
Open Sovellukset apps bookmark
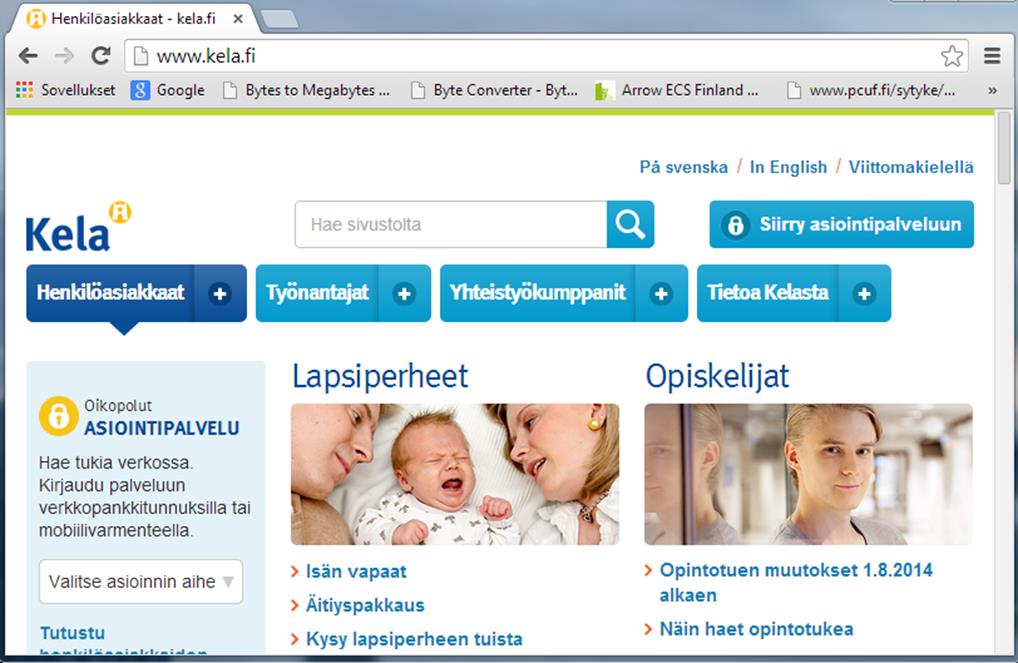point(66,90)
